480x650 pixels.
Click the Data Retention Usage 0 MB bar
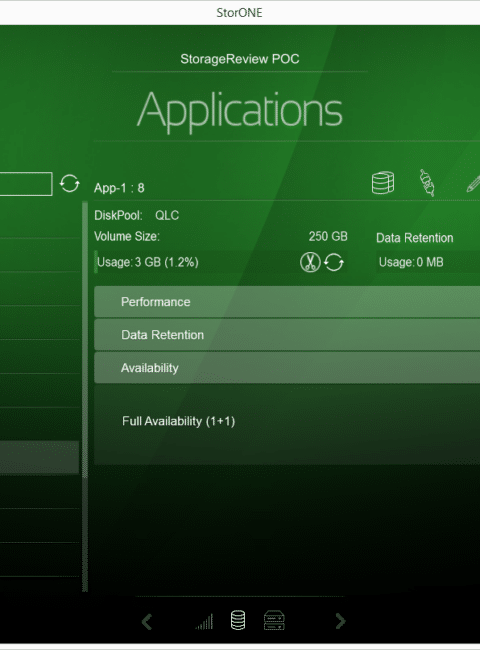coord(428,262)
